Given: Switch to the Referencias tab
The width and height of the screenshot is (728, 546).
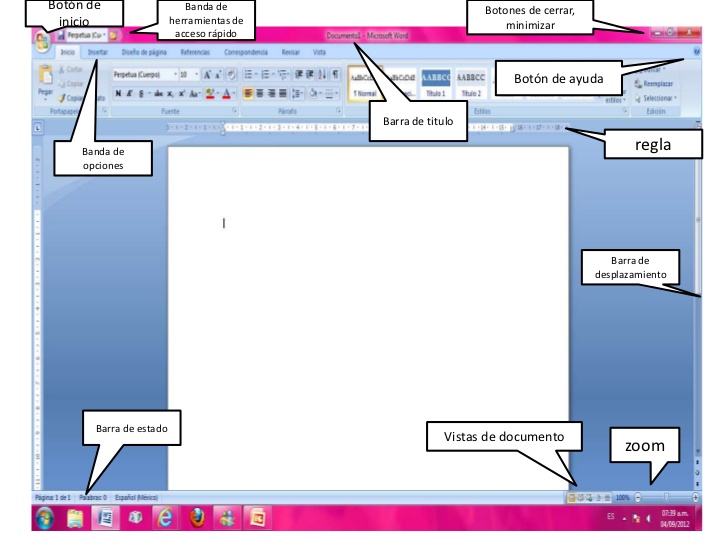Looking at the screenshot, I should click(195, 52).
